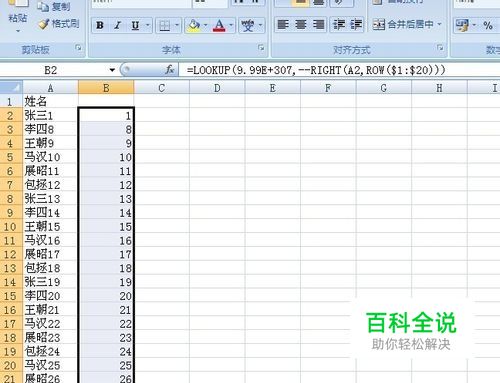
Task: Toggle Italic formatting
Action: tap(117, 25)
